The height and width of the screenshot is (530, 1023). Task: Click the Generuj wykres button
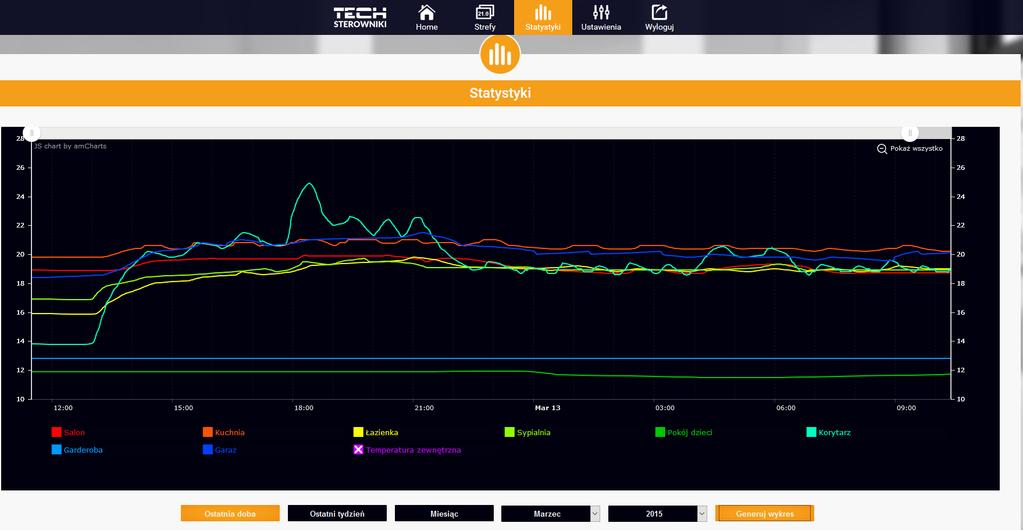click(x=765, y=514)
